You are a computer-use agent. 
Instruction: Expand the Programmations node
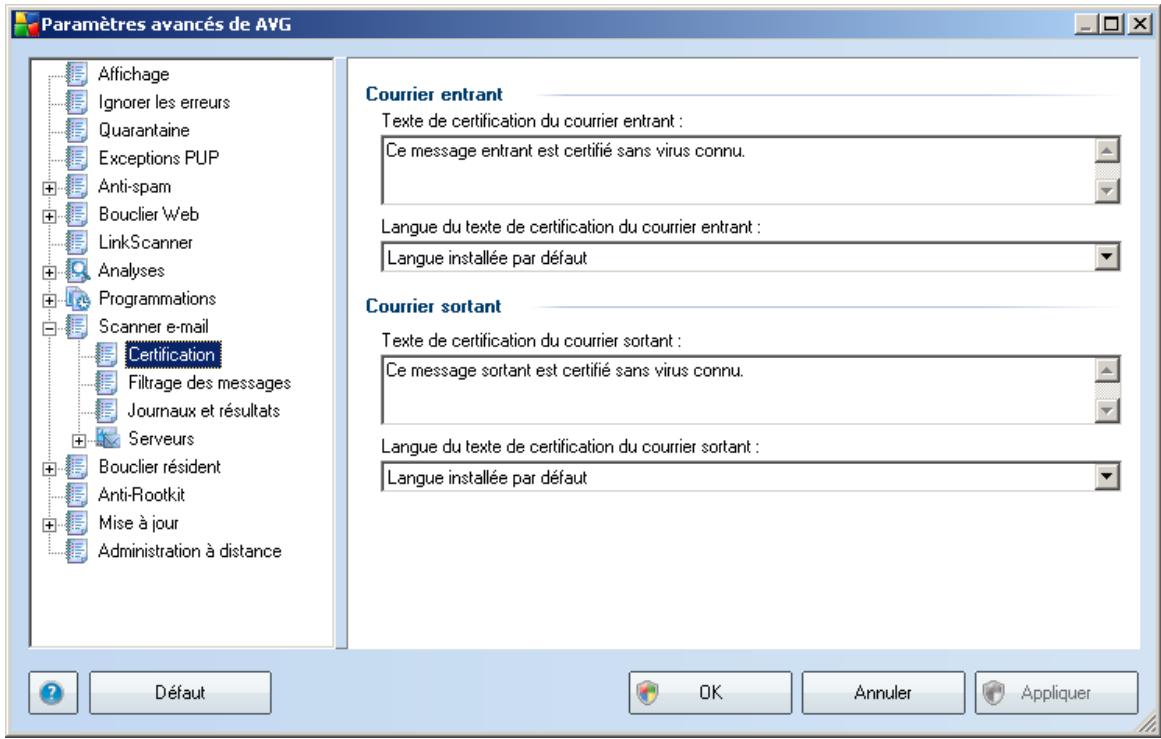point(49,301)
